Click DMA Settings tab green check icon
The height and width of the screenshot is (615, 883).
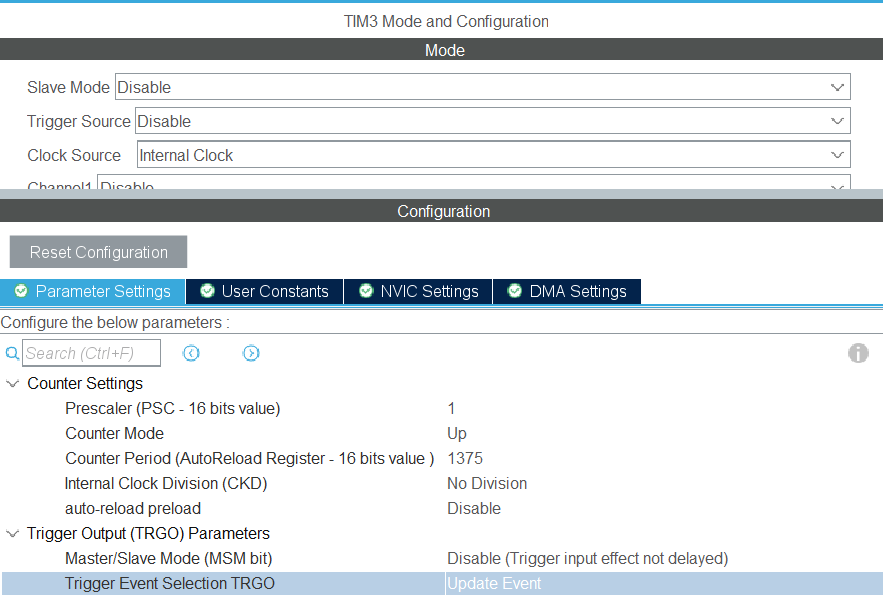[x=515, y=291]
